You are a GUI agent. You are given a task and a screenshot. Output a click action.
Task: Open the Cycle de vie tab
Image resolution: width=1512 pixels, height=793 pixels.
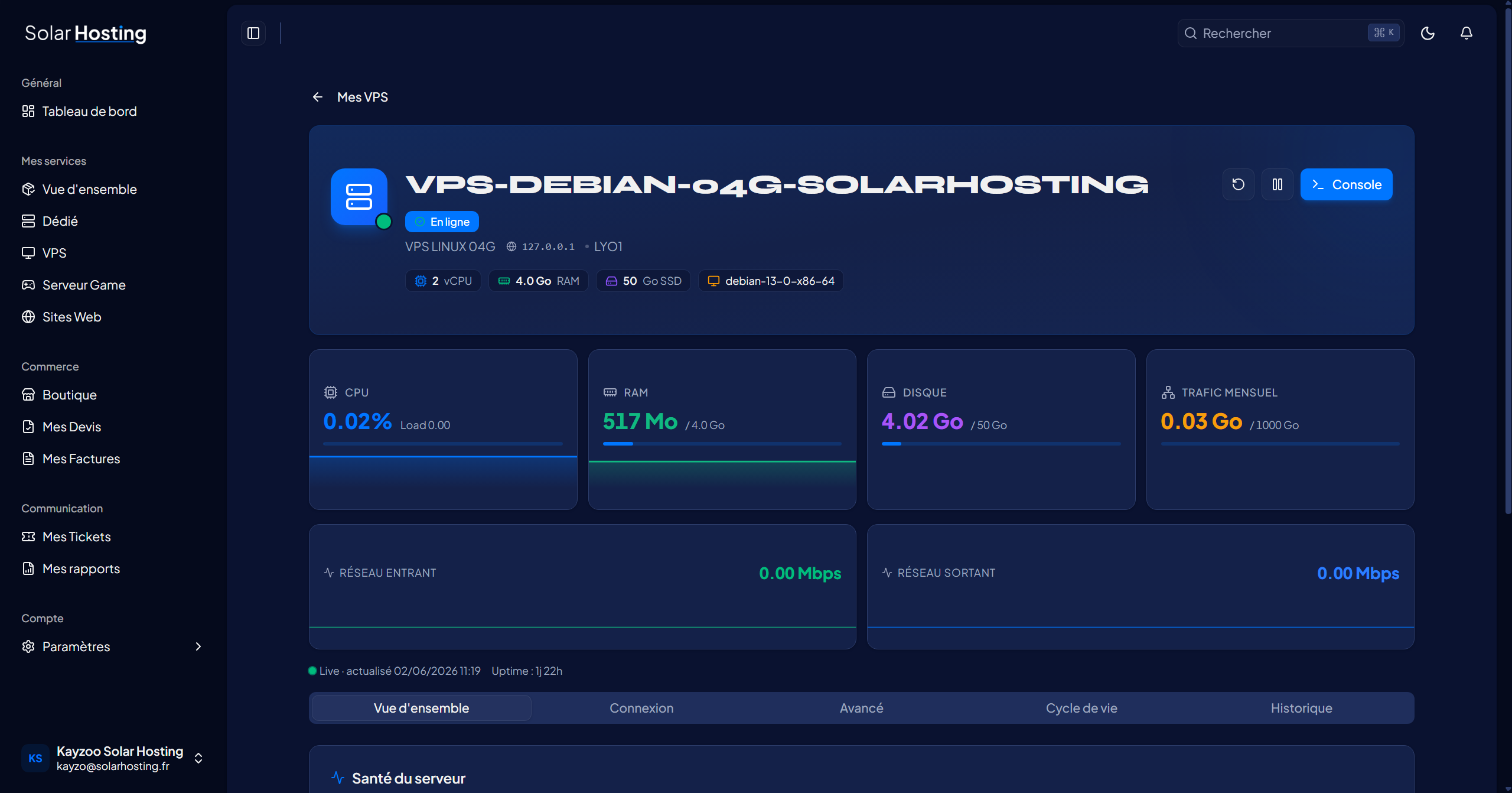tap(1081, 708)
